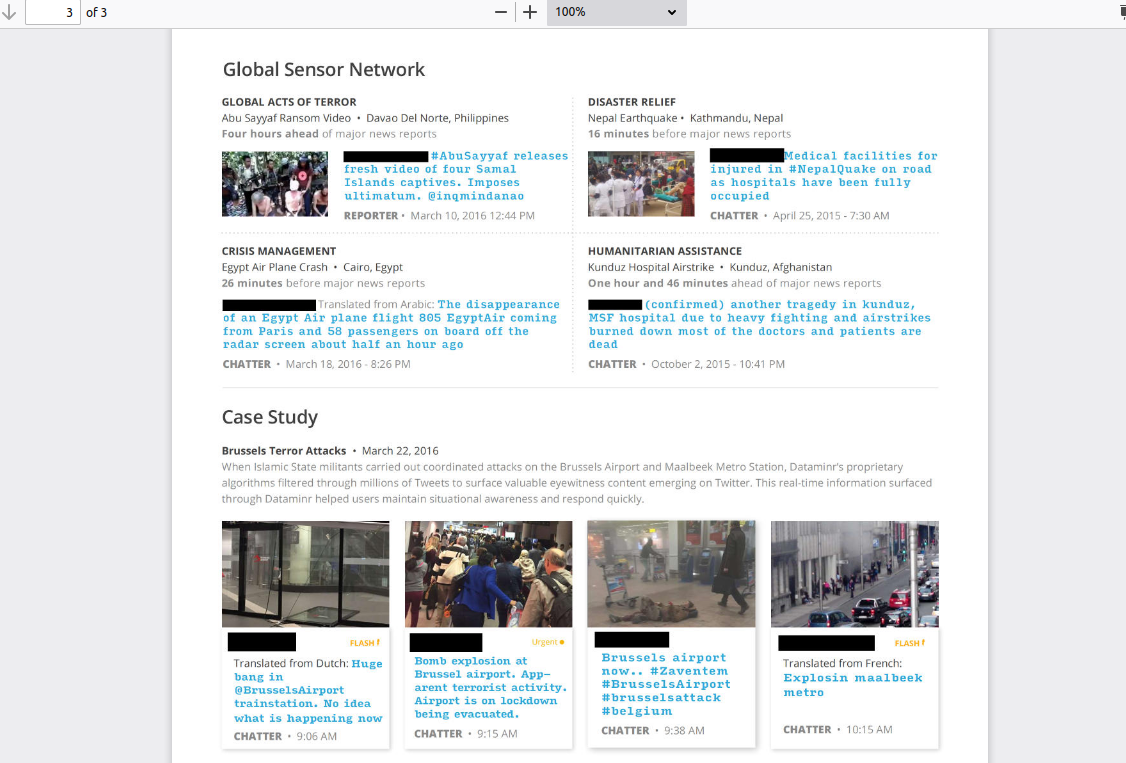1126x763 pixels.
Task: Click the crowded airport evacuation photo
Action: click(x=488, y=574)
